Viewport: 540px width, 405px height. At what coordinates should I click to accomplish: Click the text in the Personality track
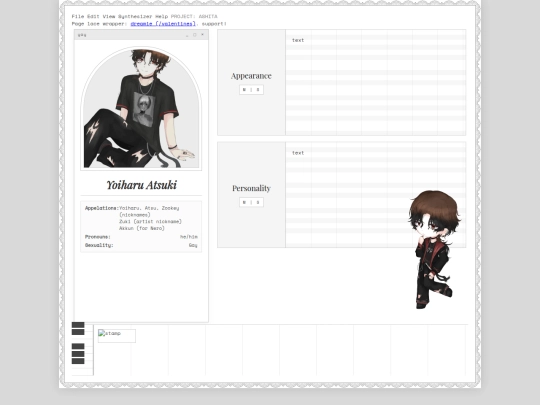point(298,153)
